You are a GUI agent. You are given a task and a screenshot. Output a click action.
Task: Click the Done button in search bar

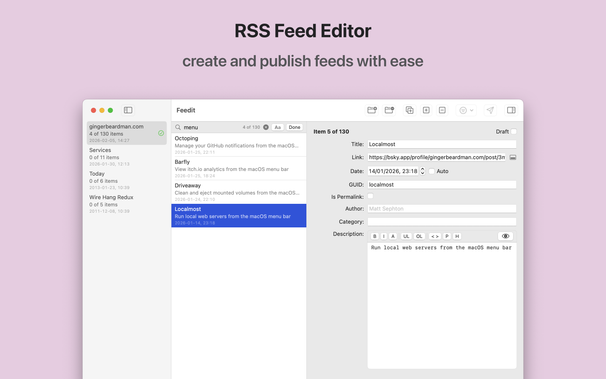294,127
